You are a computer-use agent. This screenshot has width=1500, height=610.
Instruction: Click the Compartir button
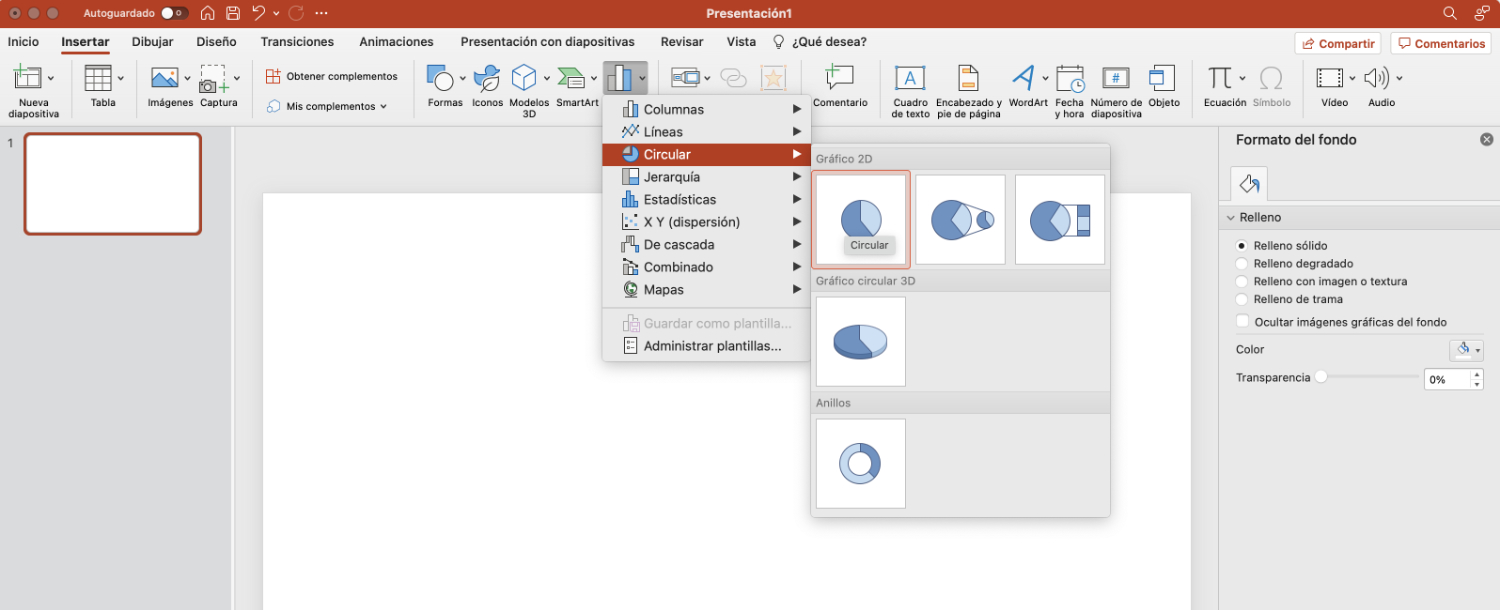[x=1337, y=42]
